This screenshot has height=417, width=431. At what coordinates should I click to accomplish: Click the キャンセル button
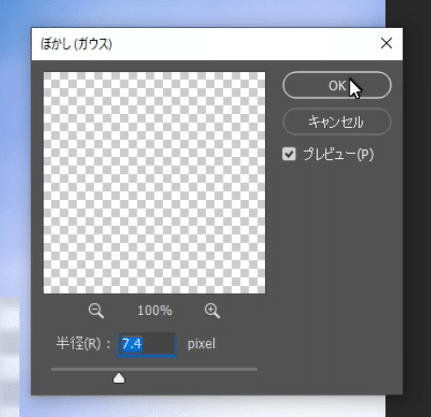coord(337,122)
